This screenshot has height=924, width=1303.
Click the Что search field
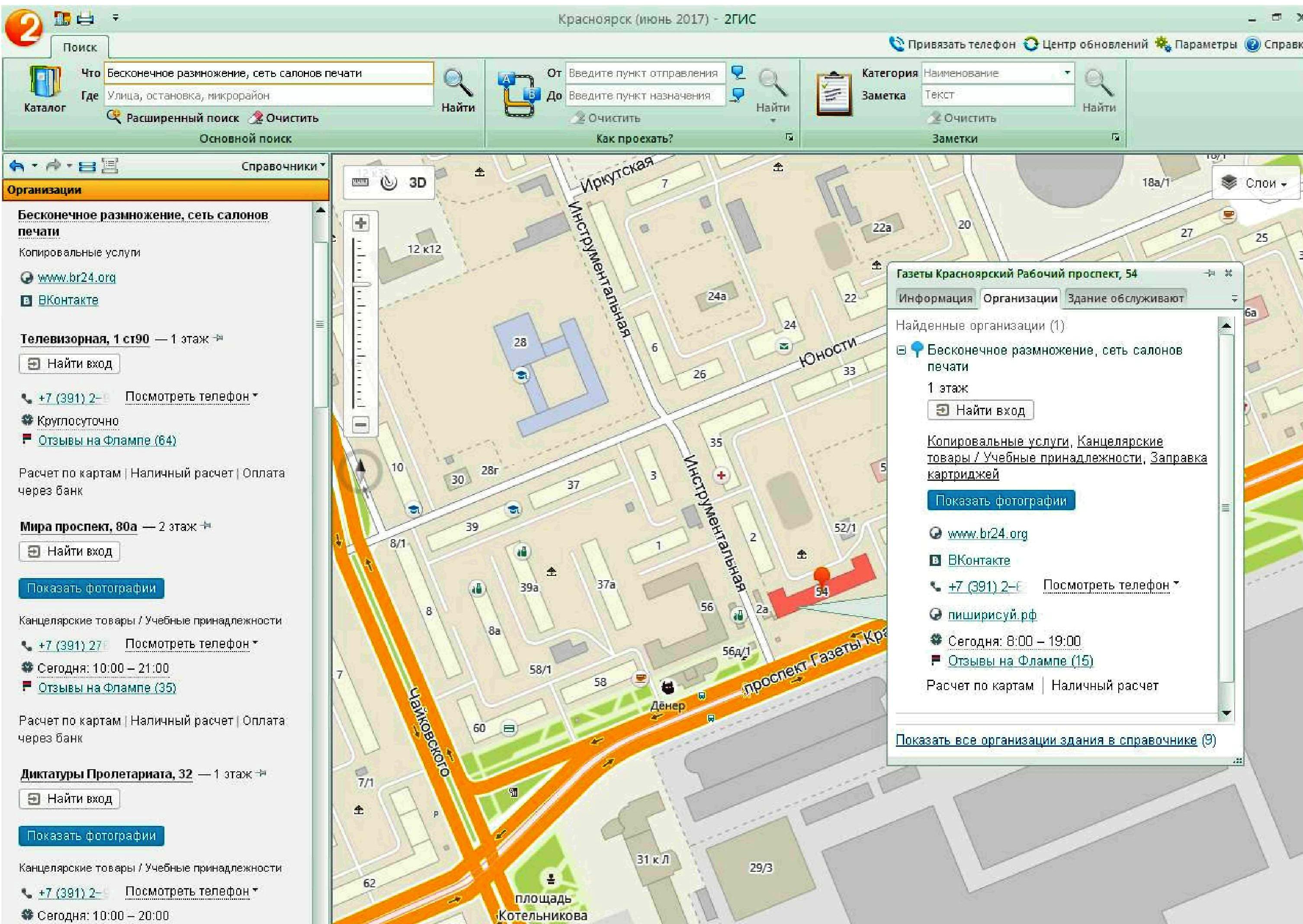(x=269, y=73)
